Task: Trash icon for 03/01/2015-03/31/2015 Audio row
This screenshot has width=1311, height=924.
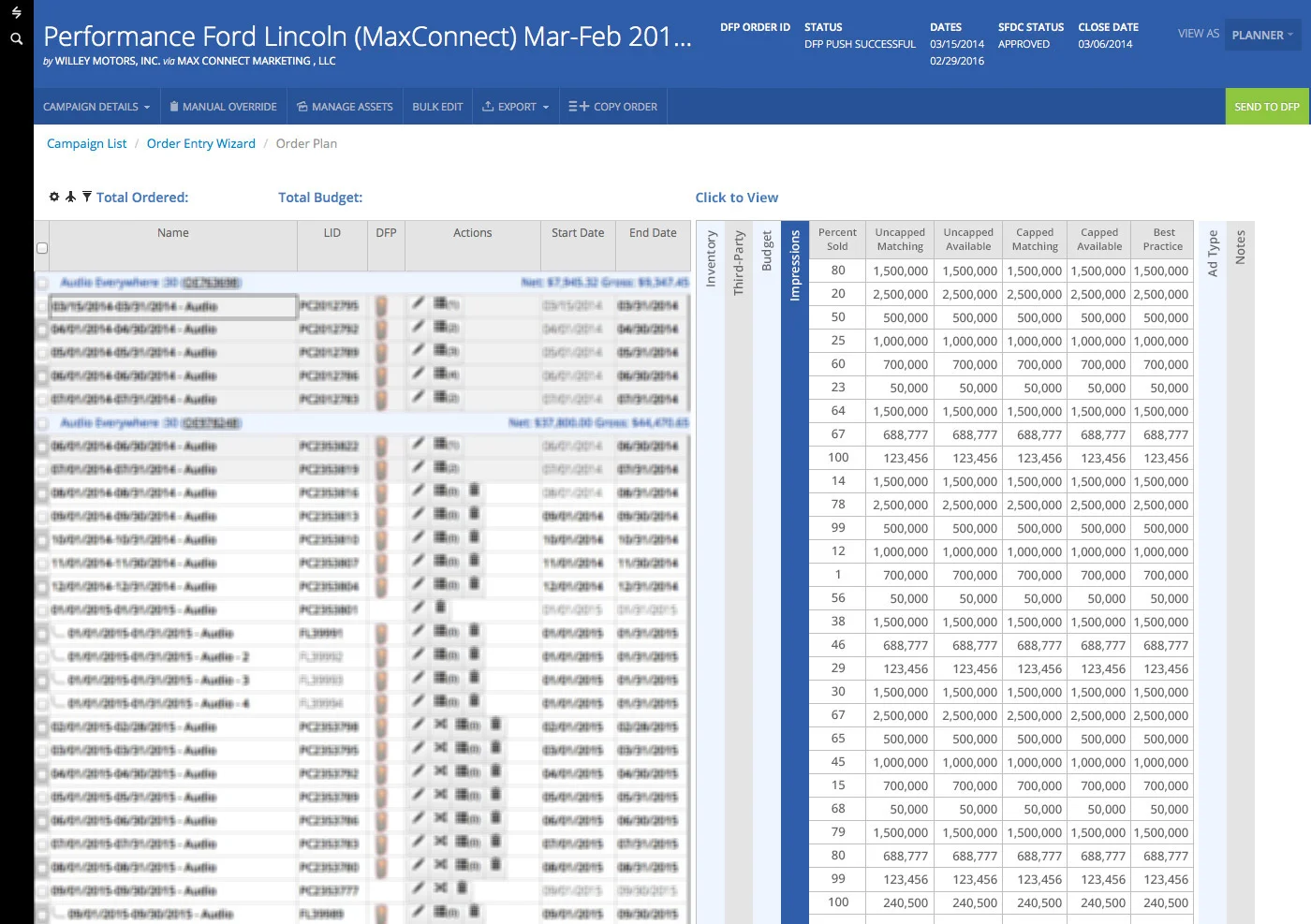Action: point(495,747)
